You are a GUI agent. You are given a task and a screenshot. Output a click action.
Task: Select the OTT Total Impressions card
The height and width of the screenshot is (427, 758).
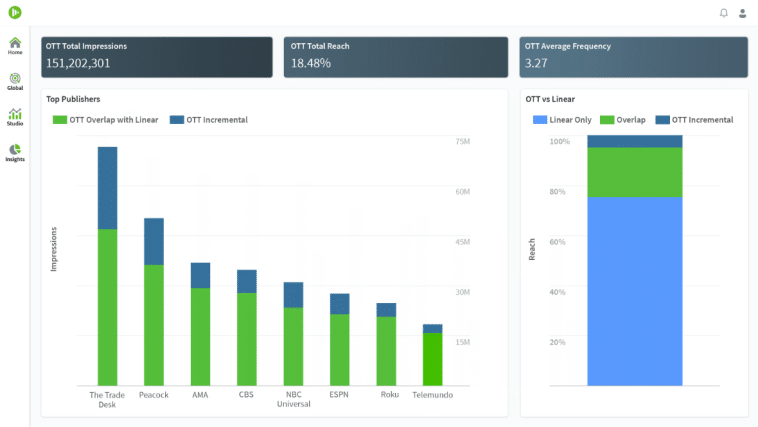pyautogui.click(x=157, y=57)
